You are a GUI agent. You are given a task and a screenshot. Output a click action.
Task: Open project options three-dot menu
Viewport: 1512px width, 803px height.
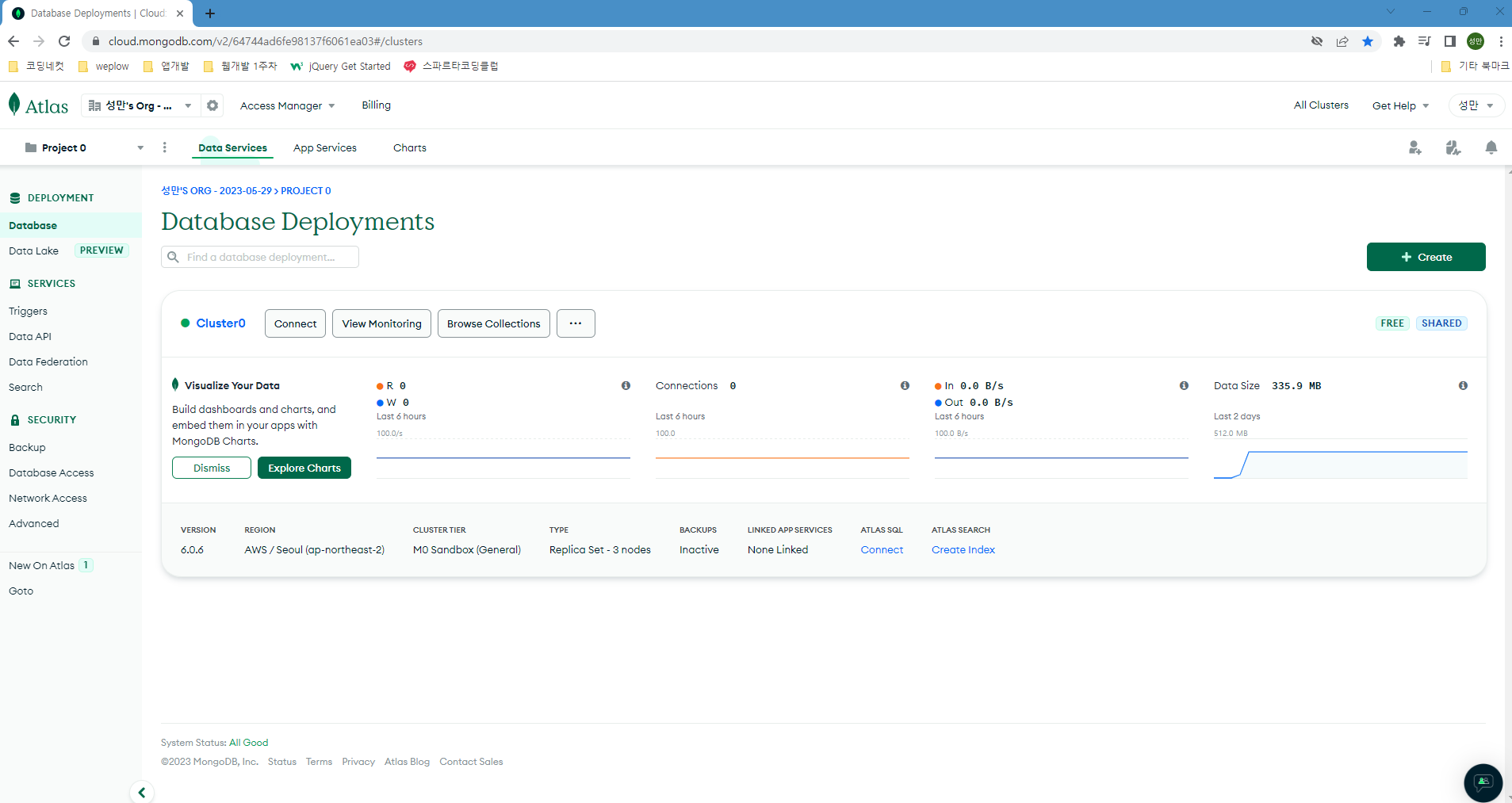click(x=165, y=147)
